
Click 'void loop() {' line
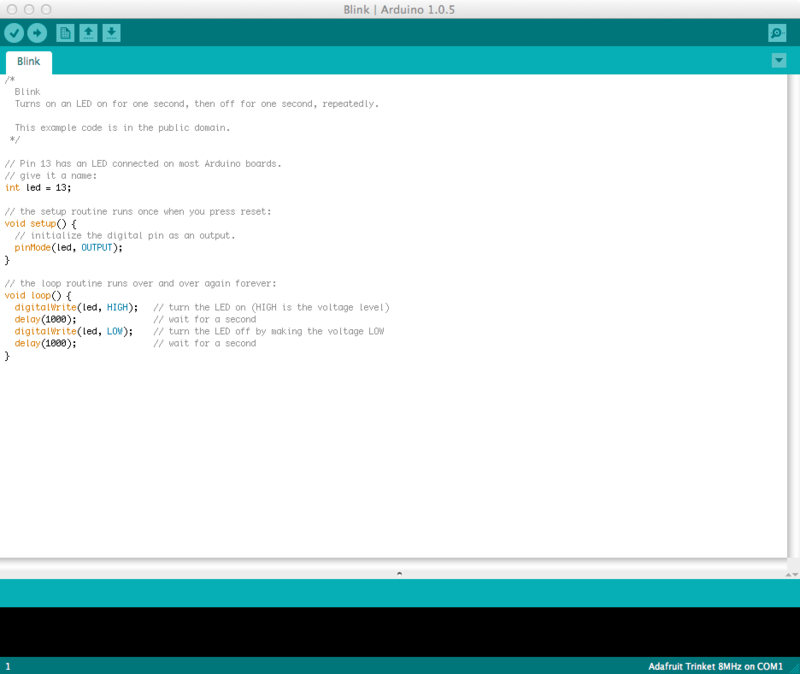click(38, 295)
